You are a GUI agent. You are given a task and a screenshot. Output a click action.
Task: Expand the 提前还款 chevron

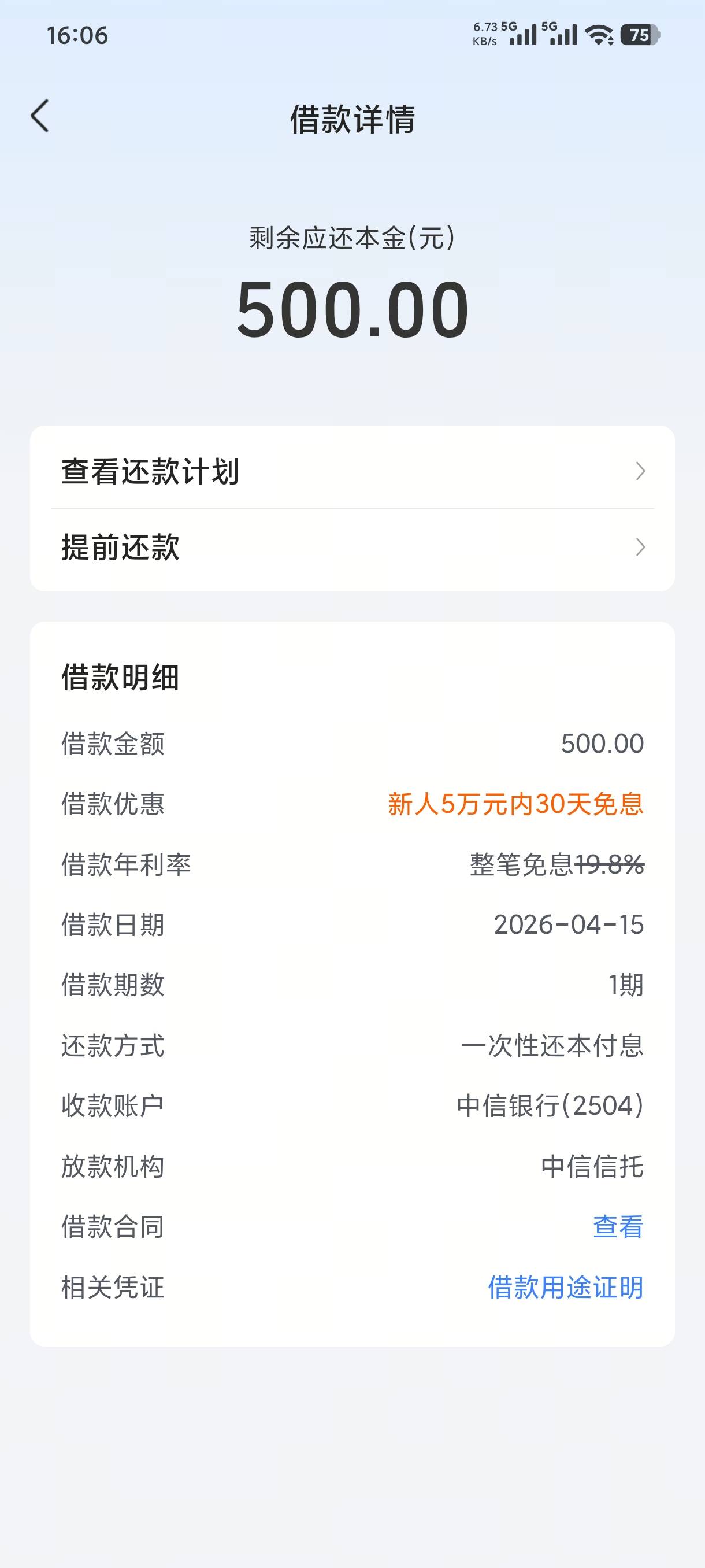(x=640, y=547)
